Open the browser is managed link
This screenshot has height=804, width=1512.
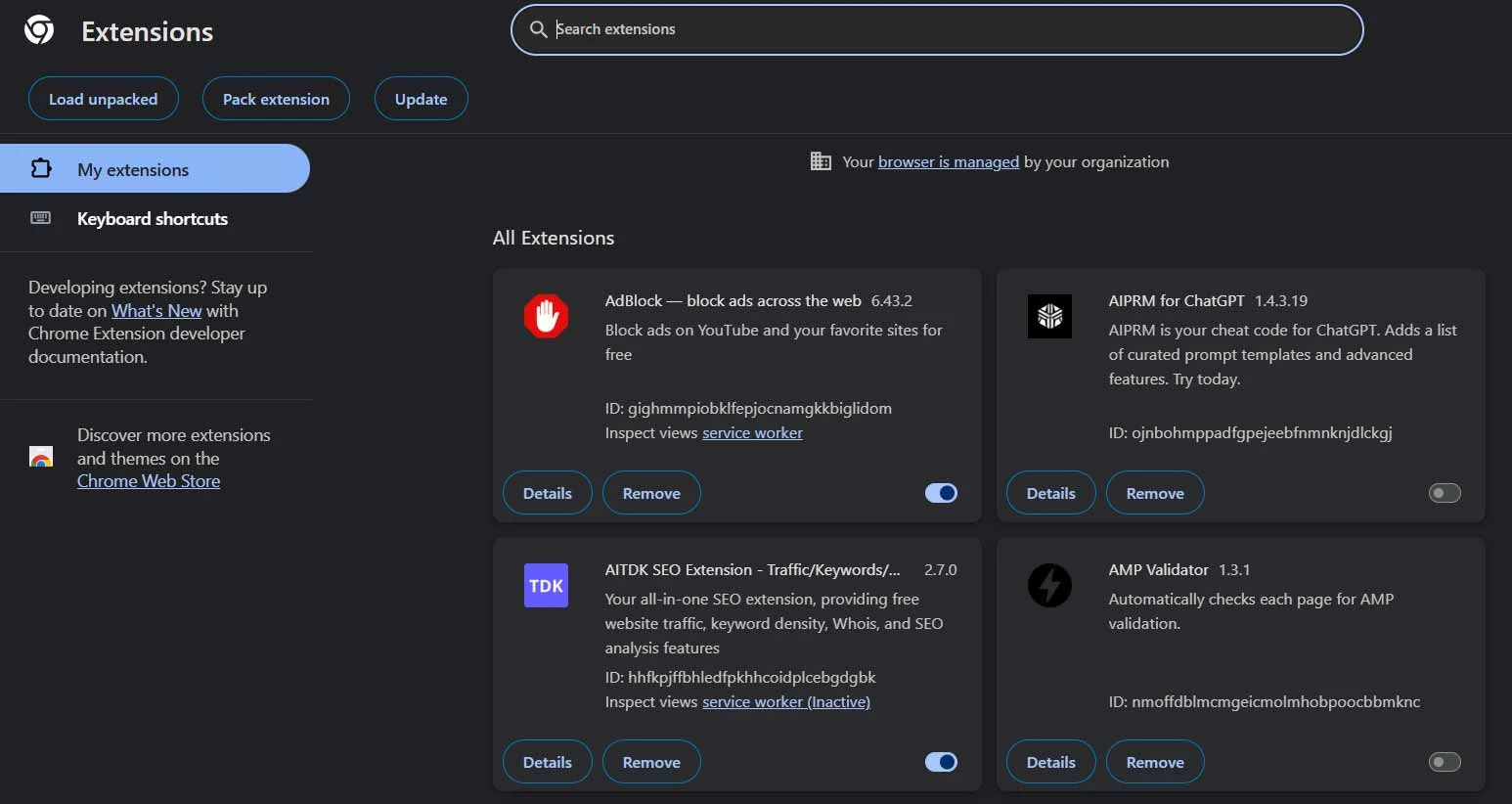click(949, 161)
